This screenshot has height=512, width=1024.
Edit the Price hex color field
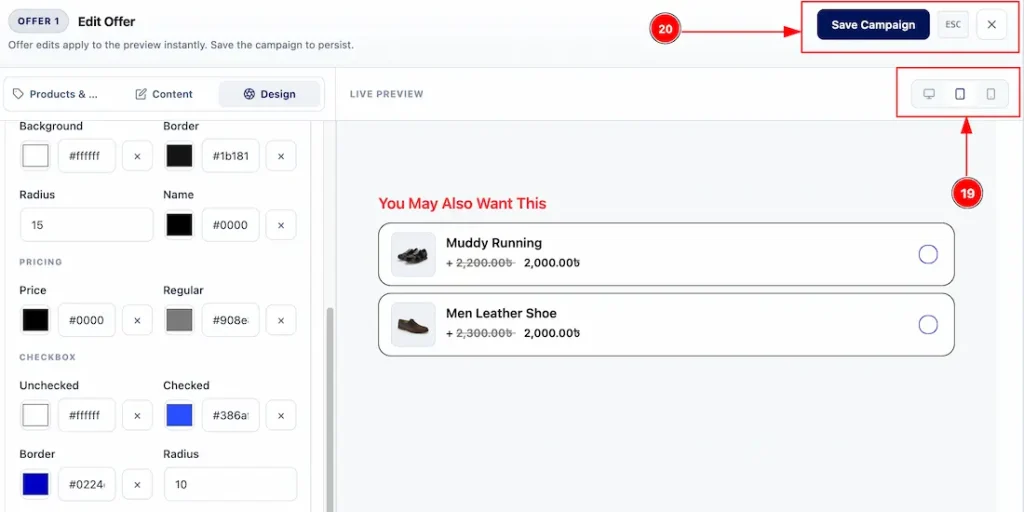pyautogui.click(x=87, y=320)
